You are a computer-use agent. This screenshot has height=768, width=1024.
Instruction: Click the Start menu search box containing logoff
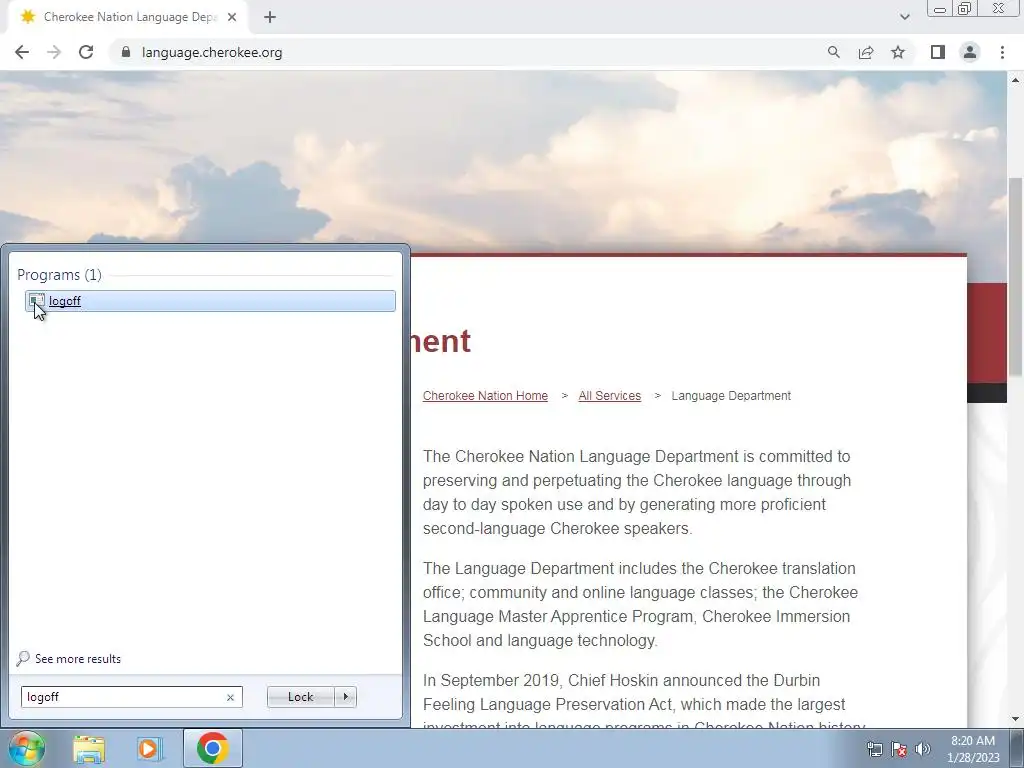point(131,697)
